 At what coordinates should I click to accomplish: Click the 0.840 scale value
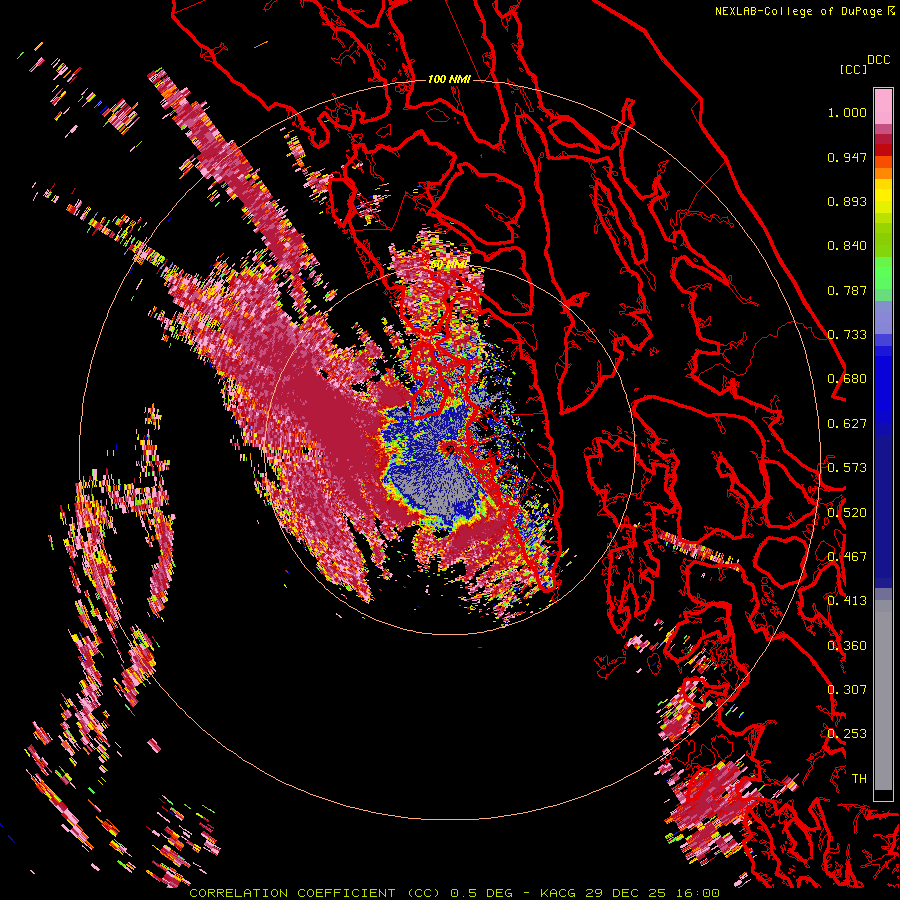point(847,246)
